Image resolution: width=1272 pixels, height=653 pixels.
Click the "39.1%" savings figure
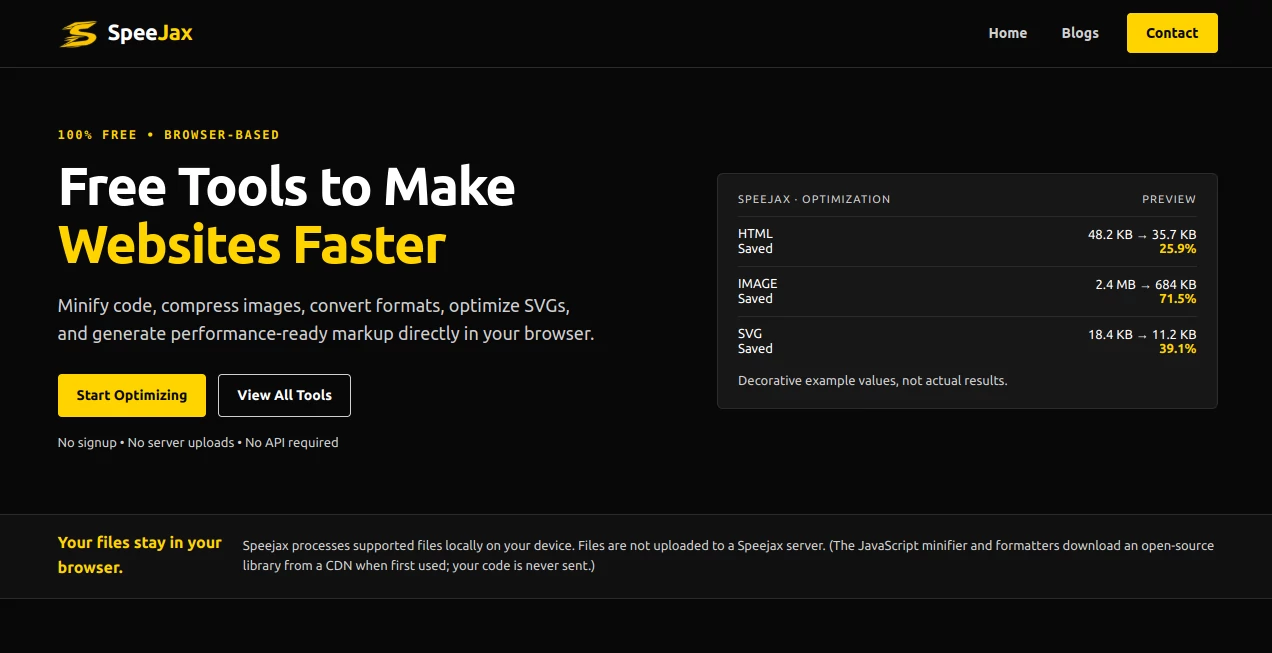(x=1178, y=348)
